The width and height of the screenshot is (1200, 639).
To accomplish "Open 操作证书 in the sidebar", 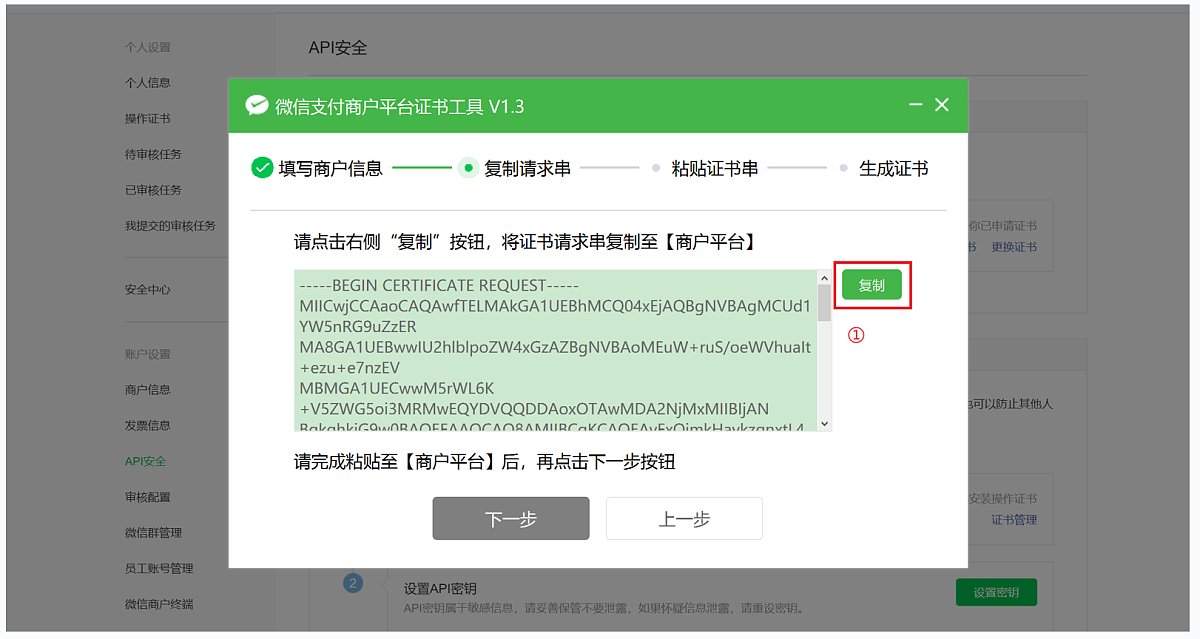I will click(x=148, y=119).
